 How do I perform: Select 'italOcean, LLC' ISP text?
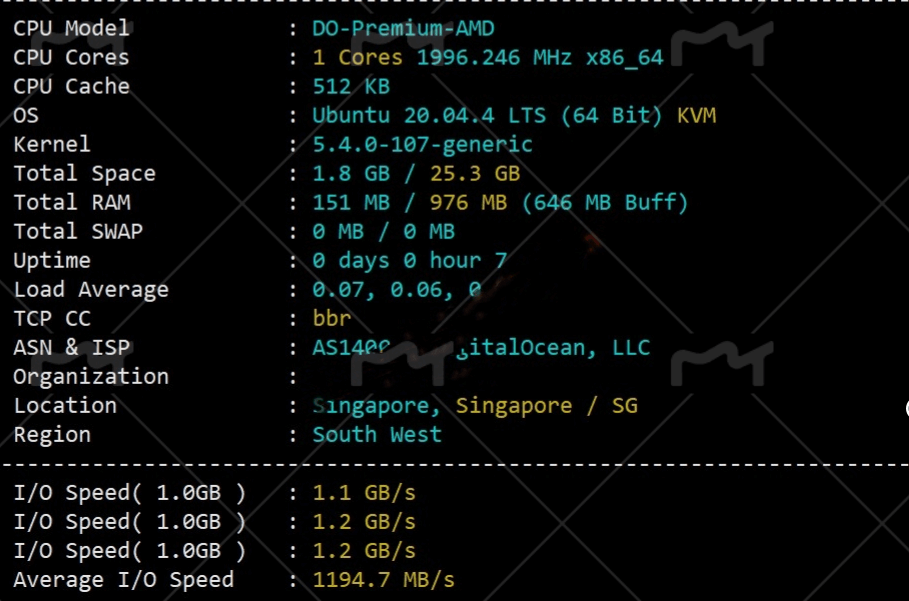(559, 348)
